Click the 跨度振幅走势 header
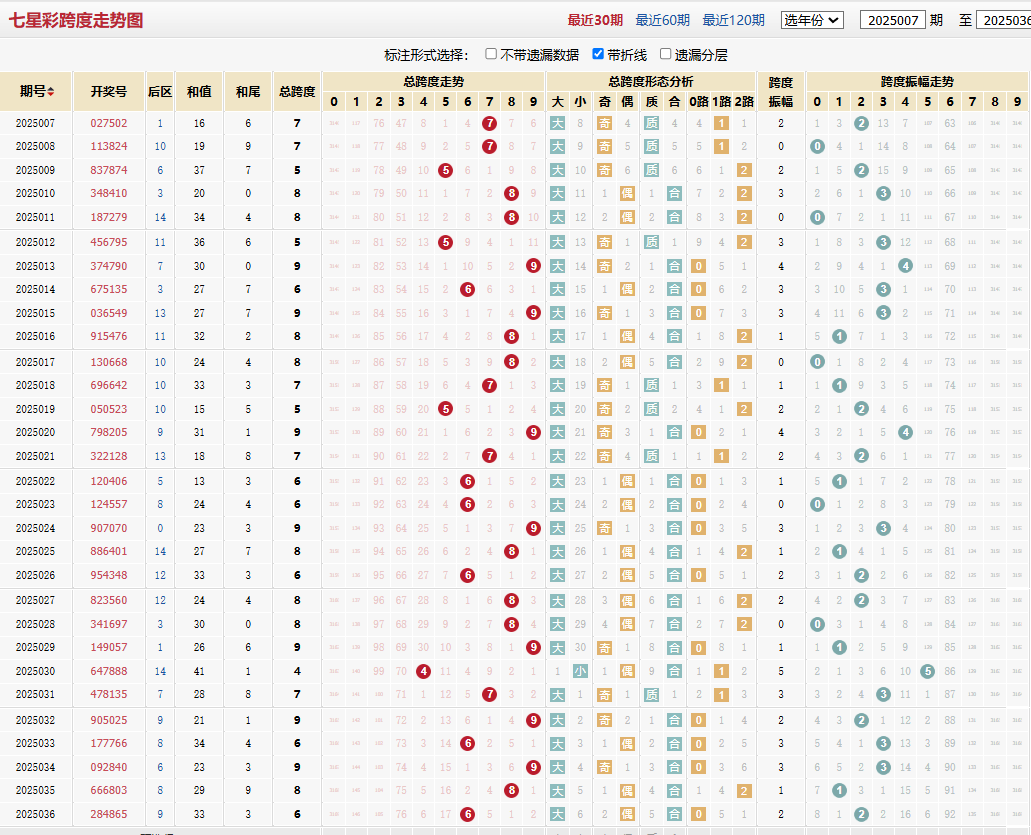1031x835 pixels. 917,82
